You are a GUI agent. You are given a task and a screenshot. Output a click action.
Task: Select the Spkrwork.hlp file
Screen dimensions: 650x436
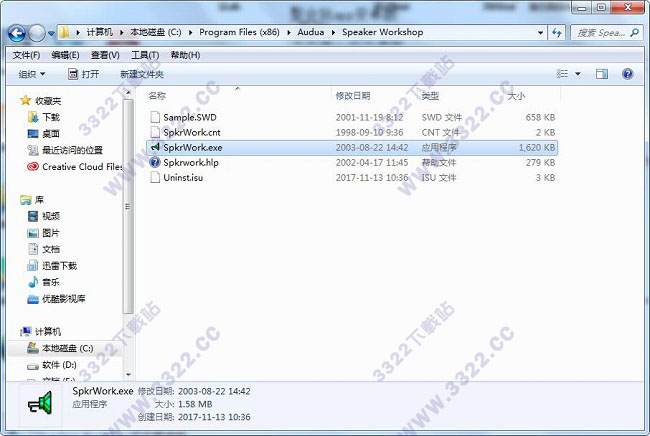coord(191,162)
